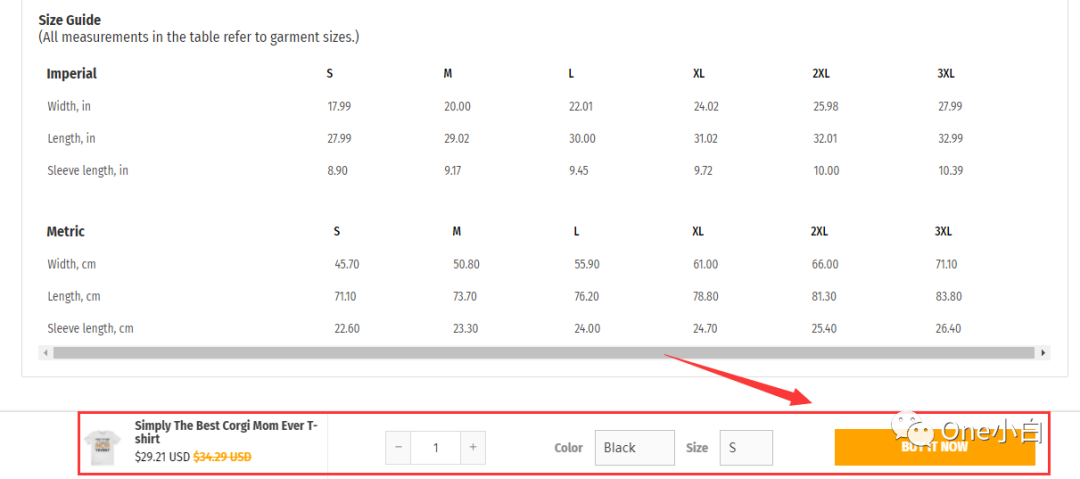Select the Metric table heading
The width and height of the screenshot is (1080, 479).
[x=65, y=232]
